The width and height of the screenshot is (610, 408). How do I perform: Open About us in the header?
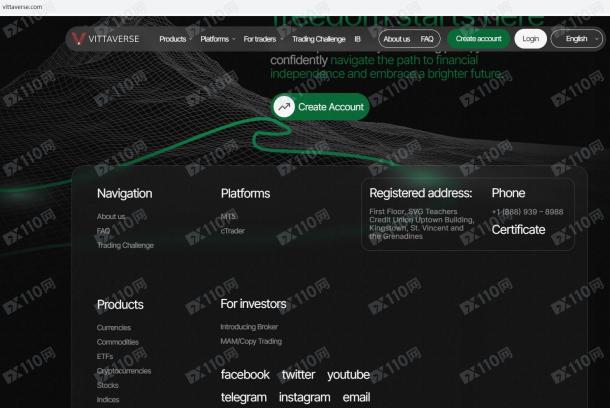396,39
